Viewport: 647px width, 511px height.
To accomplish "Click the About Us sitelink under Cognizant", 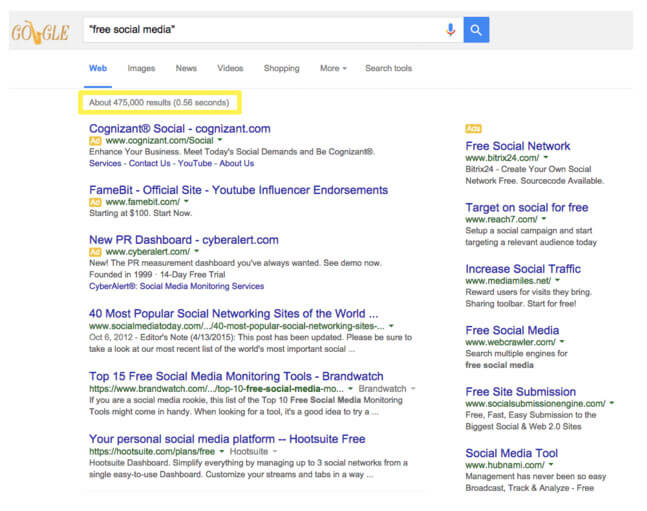I will click(x=236, y=163).
